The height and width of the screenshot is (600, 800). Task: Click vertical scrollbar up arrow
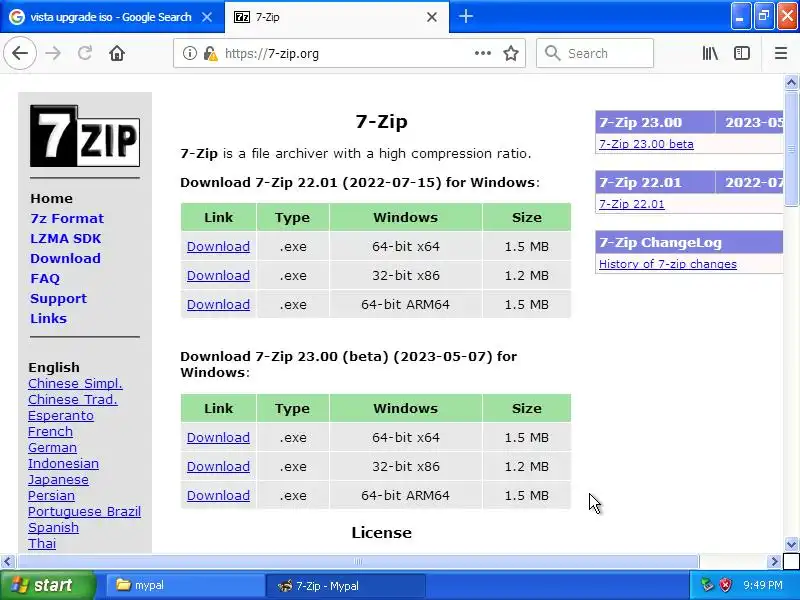pyautogui.click(x=791, y=83)
